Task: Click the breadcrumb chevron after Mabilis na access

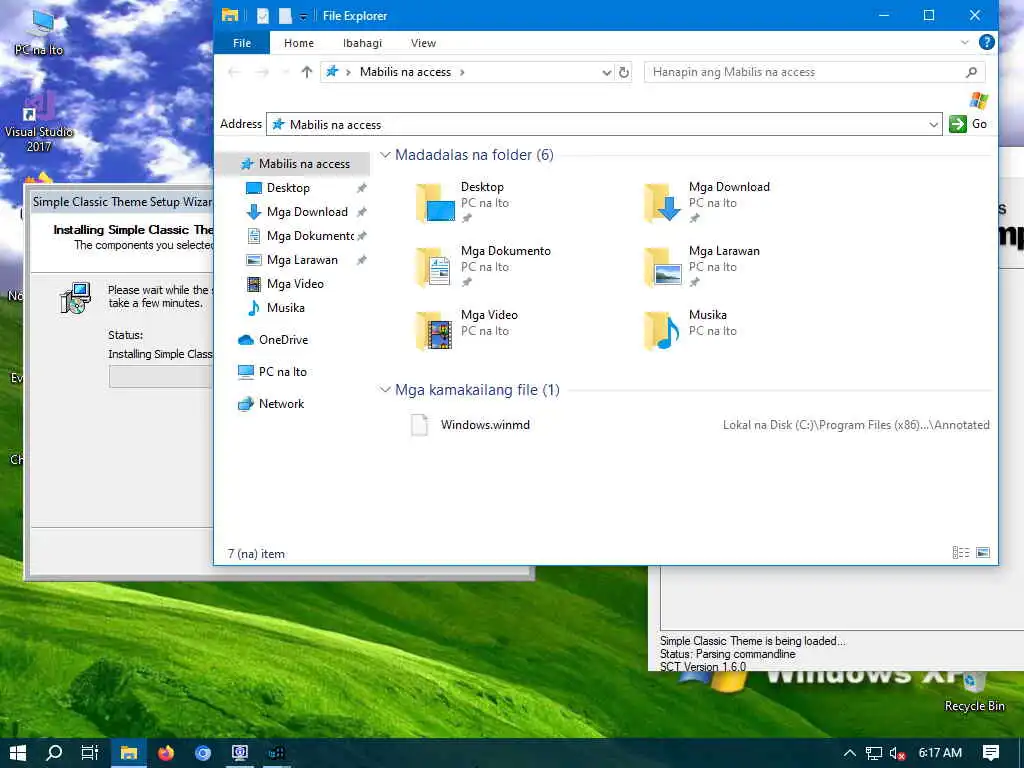Action: point(462,72)
